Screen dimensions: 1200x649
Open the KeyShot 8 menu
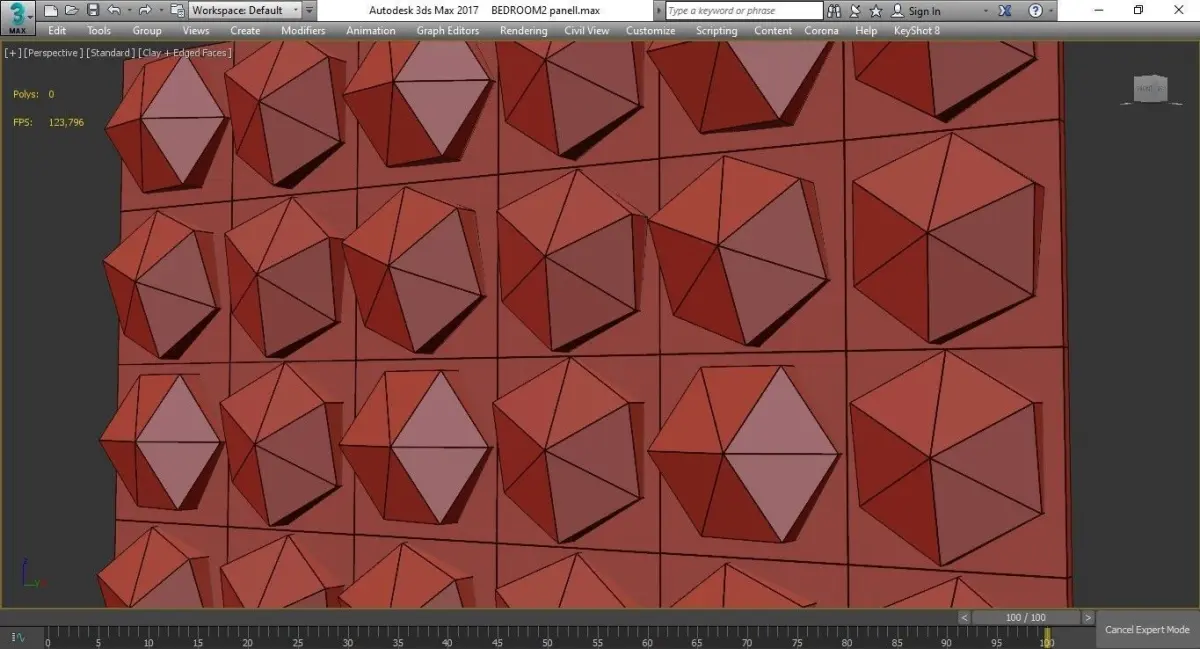click(917, 31)
